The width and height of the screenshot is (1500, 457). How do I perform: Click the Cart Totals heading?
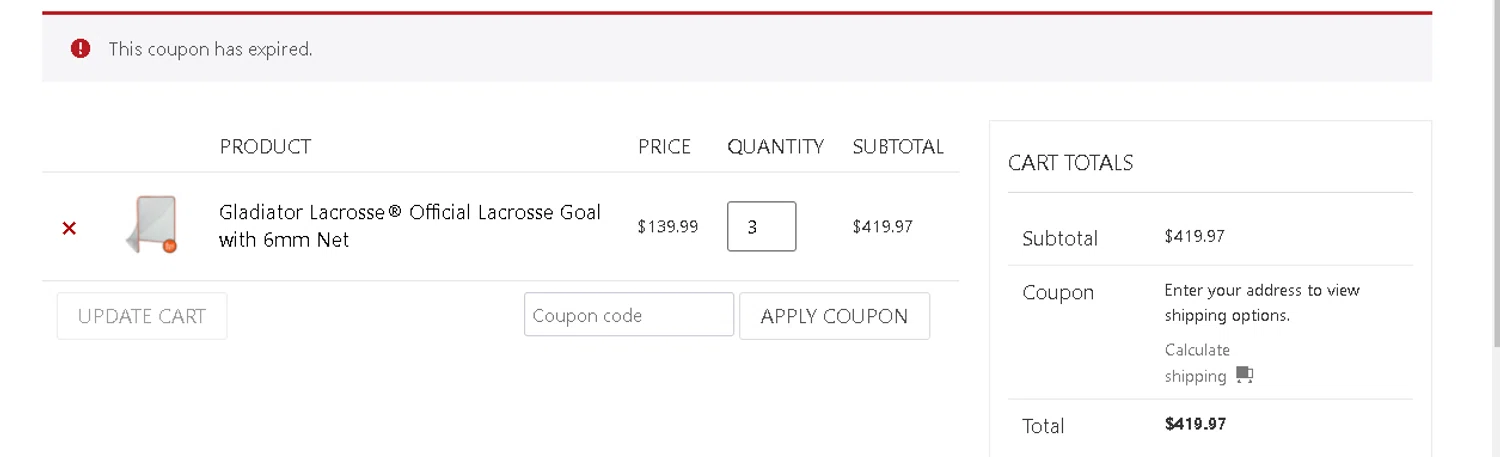[1070, 163]
